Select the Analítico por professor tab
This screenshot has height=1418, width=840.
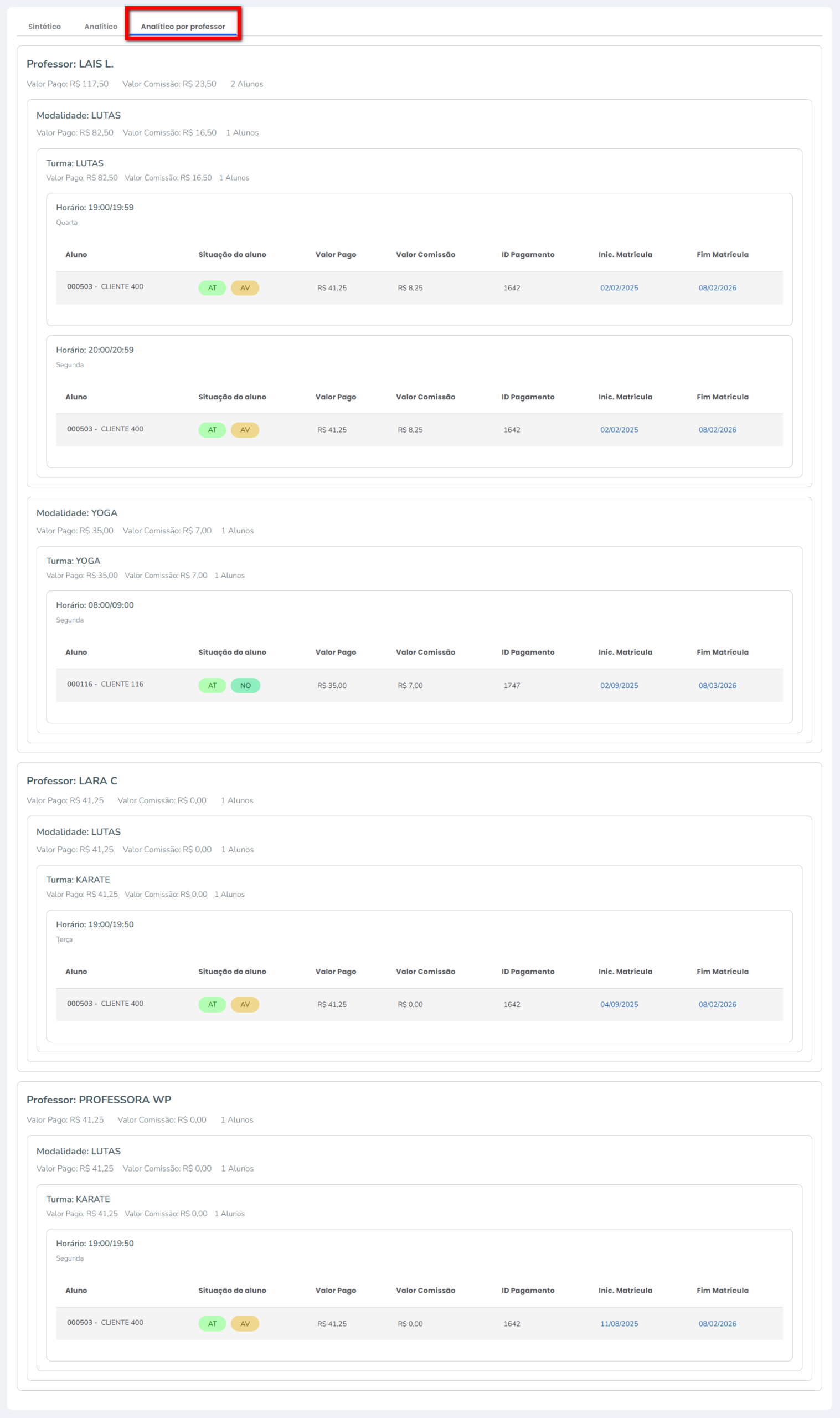(x=183, y=27)
